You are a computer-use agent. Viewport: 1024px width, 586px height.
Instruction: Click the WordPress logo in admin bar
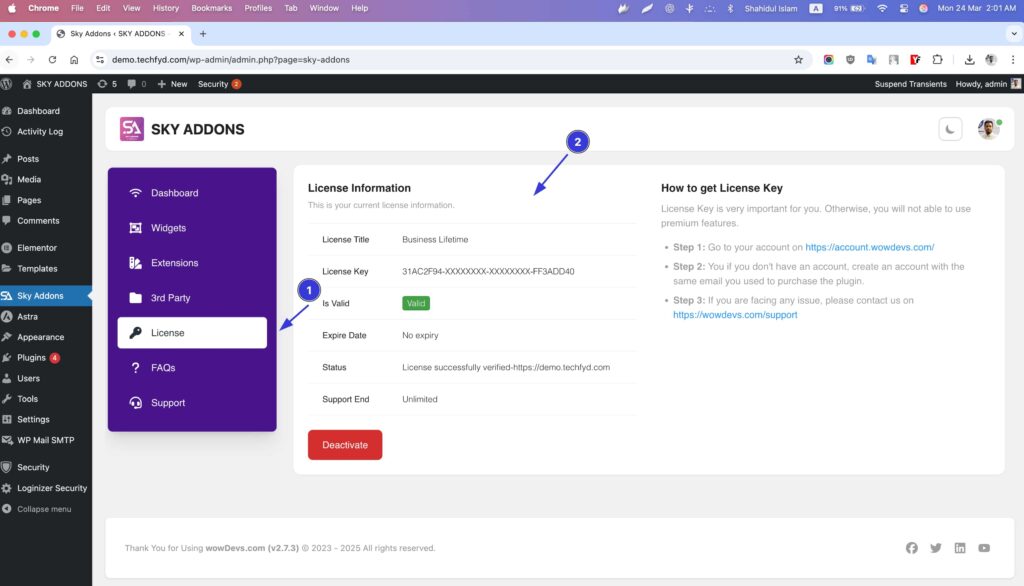[x=7, y=84]
